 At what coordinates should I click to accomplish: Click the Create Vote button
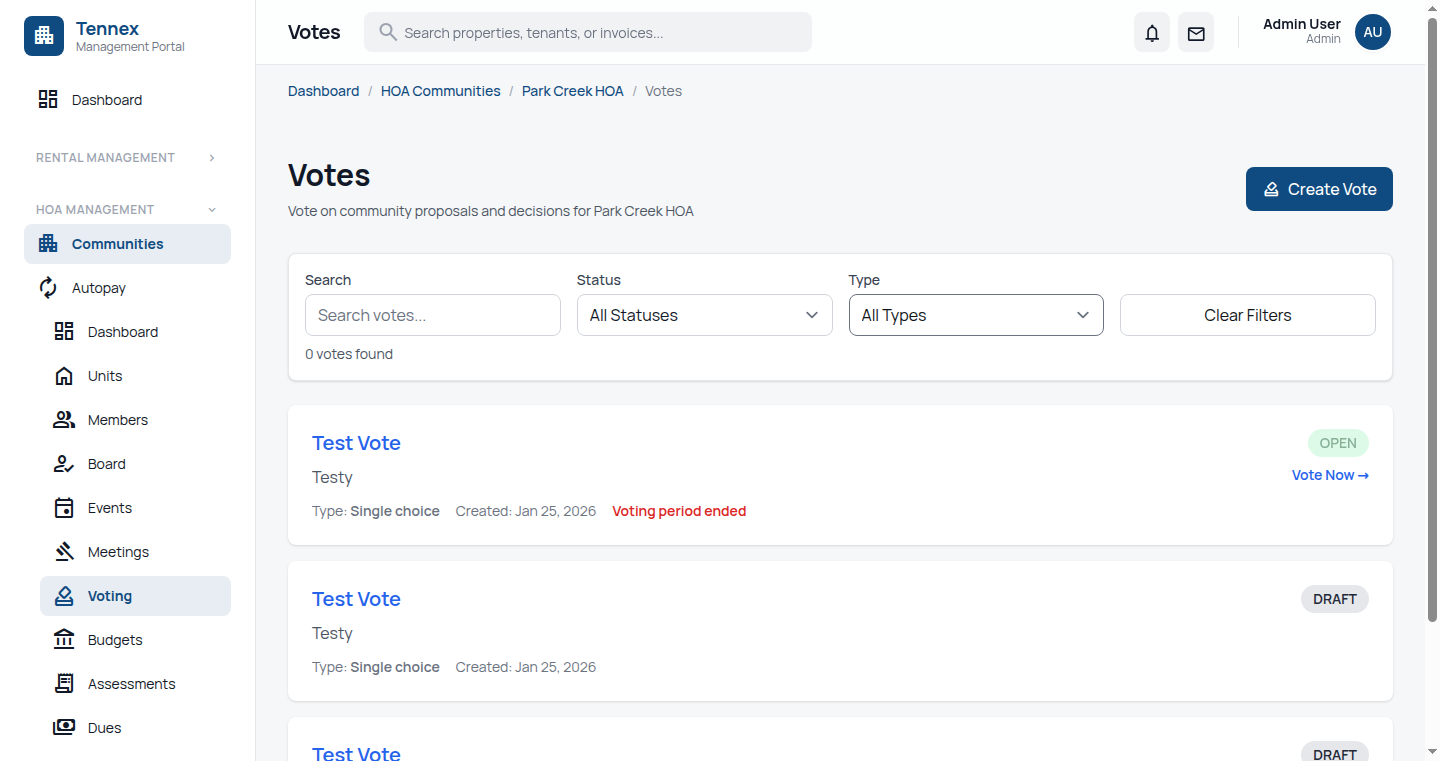pyautogui.click(x=1318, y=189)
